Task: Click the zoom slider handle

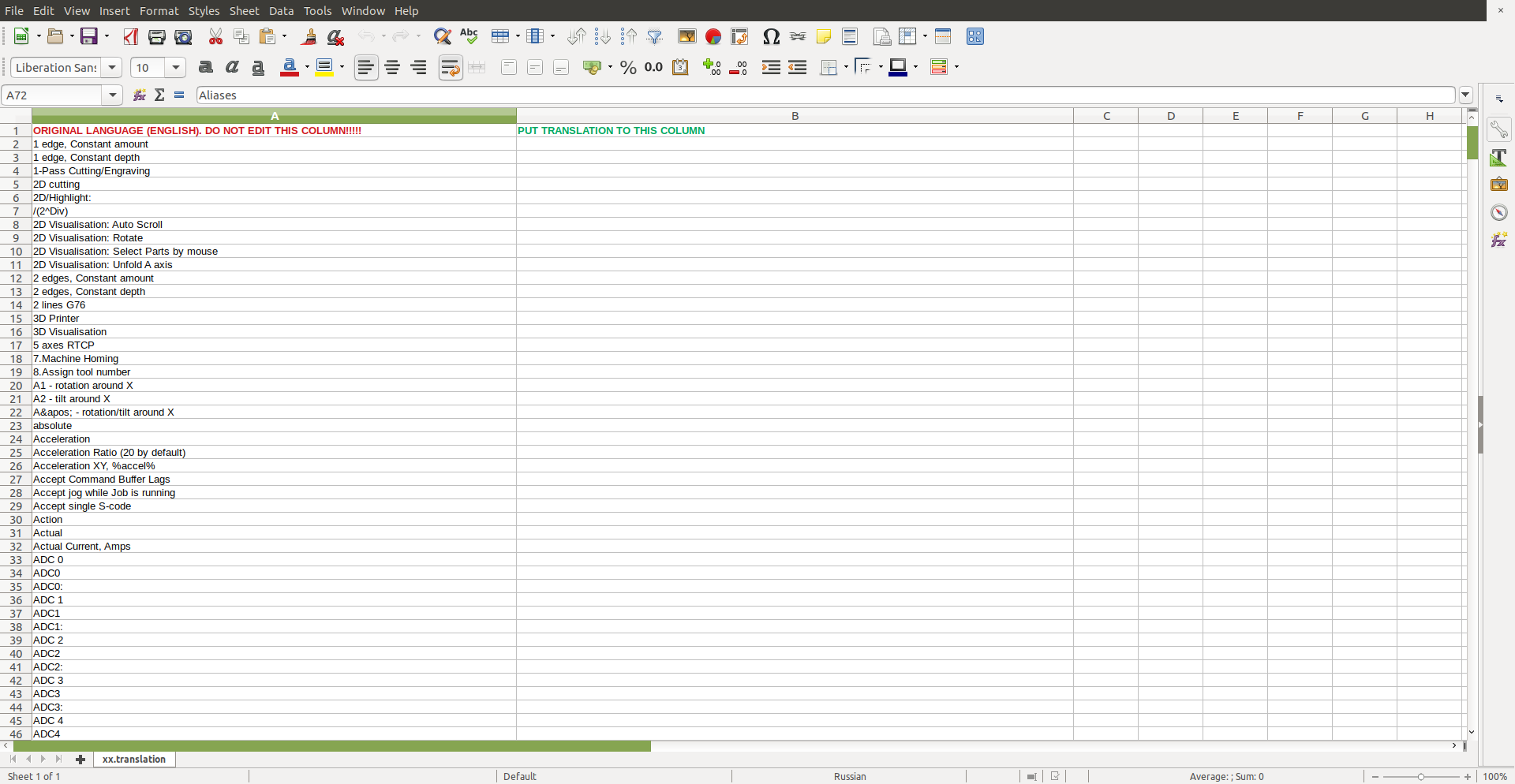Action: click(1421, 777)
